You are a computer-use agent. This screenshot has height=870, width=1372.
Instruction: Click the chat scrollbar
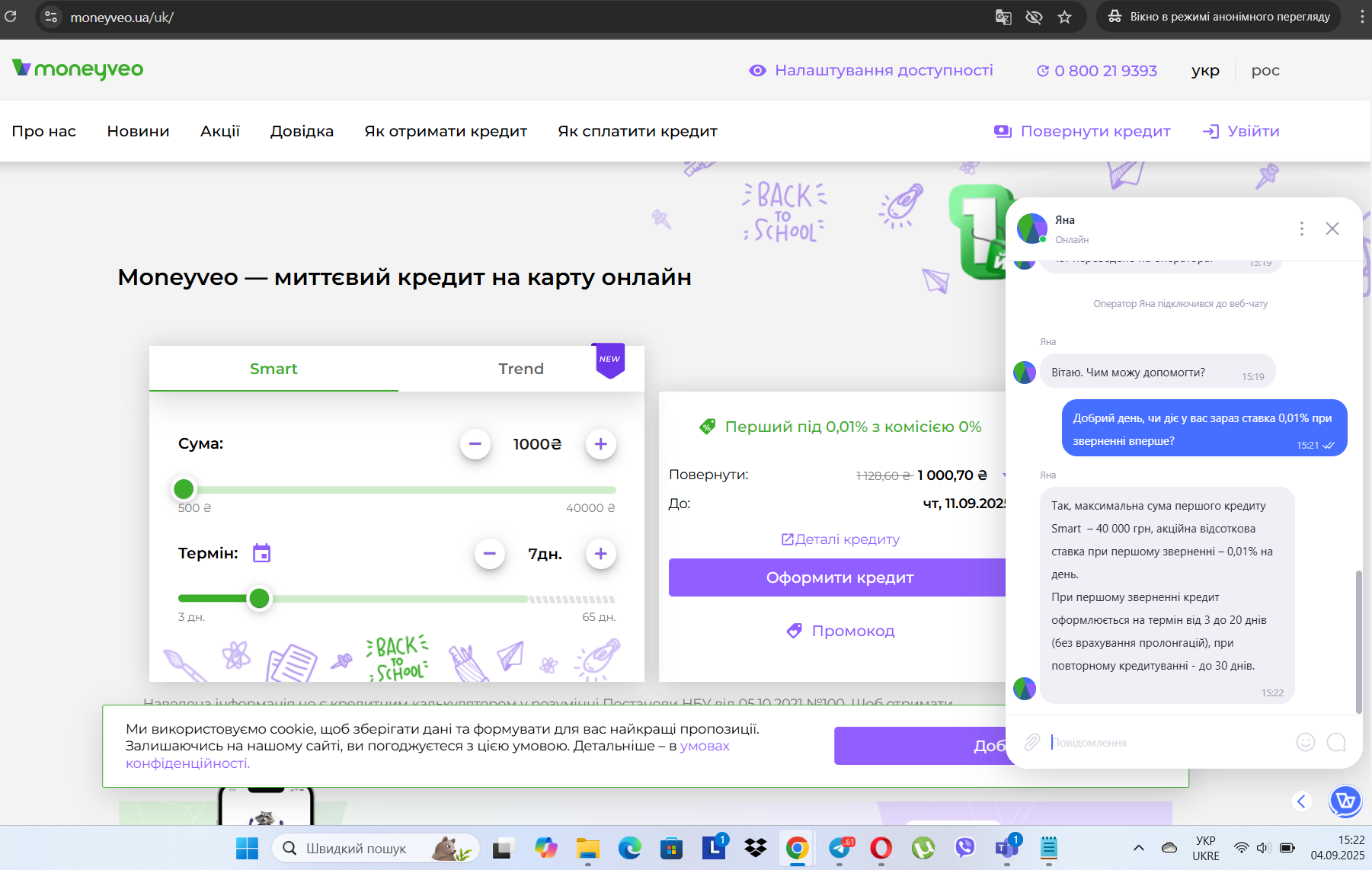1358,641
